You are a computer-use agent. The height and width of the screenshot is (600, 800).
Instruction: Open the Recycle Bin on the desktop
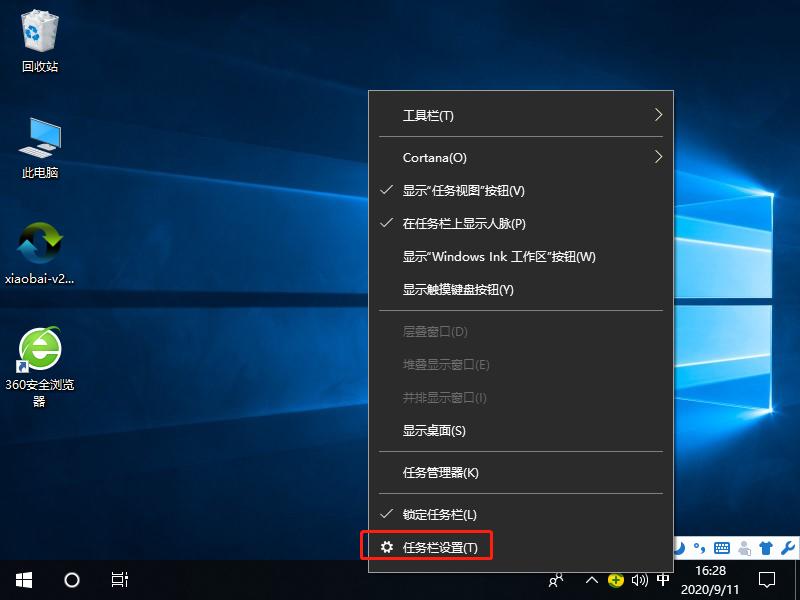[40, 40]
